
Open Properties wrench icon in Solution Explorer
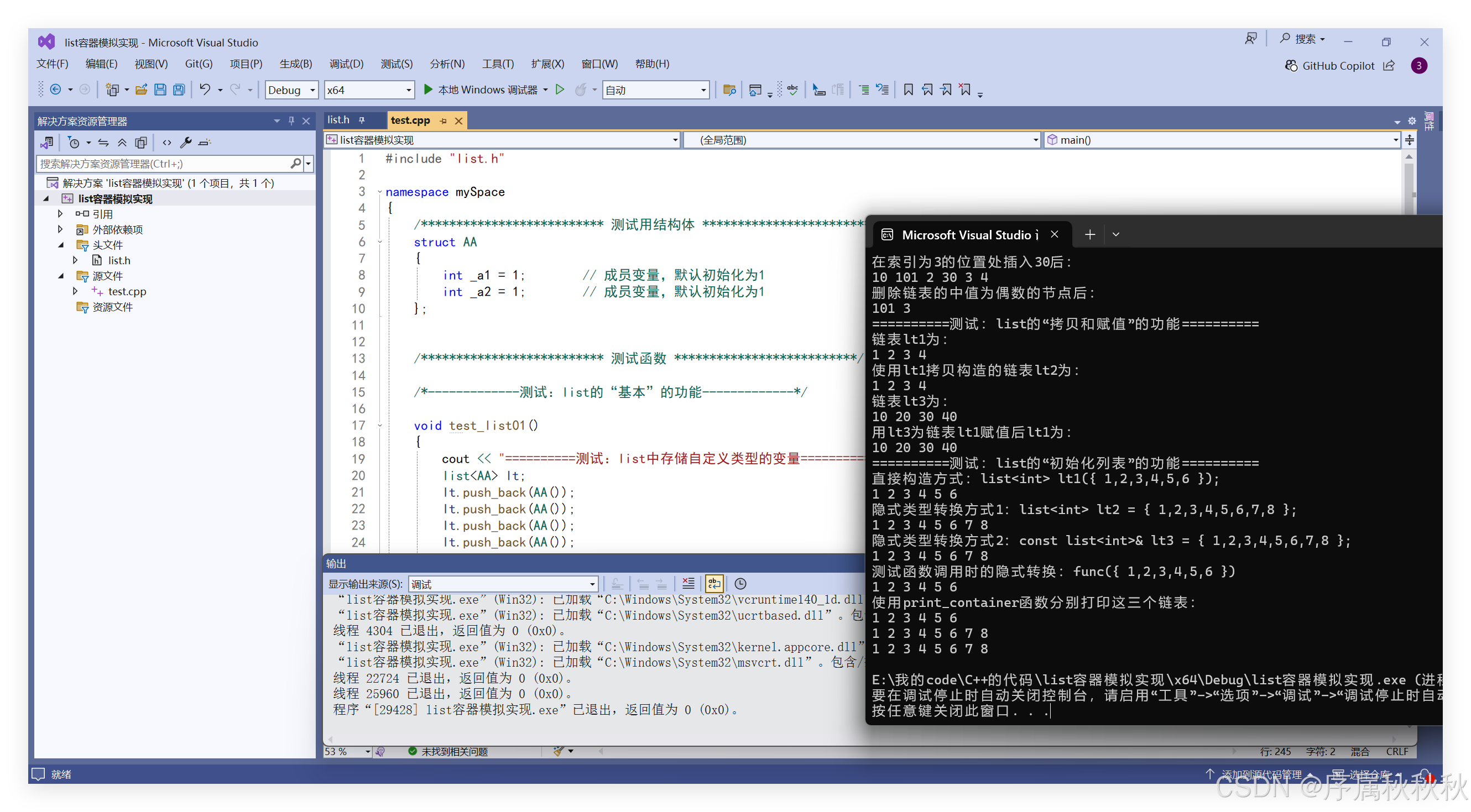click(186, 143)
